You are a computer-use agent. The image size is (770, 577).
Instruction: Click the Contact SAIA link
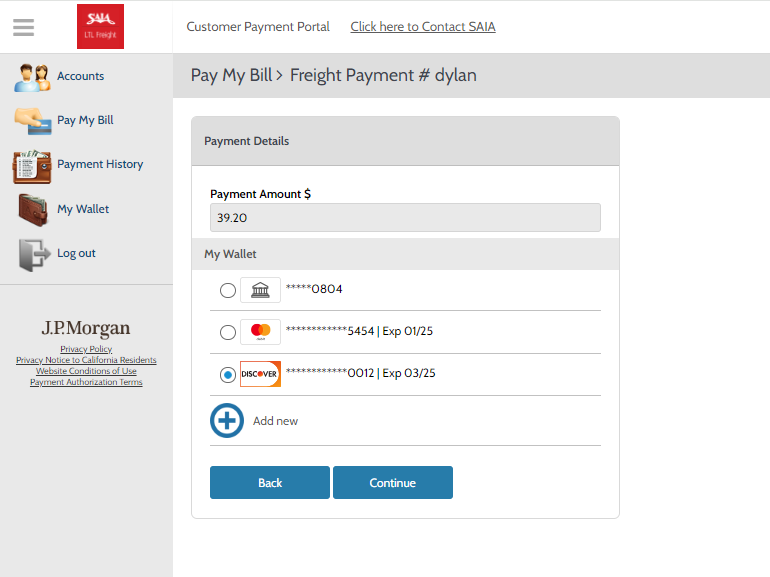click(x=422, y=27)
